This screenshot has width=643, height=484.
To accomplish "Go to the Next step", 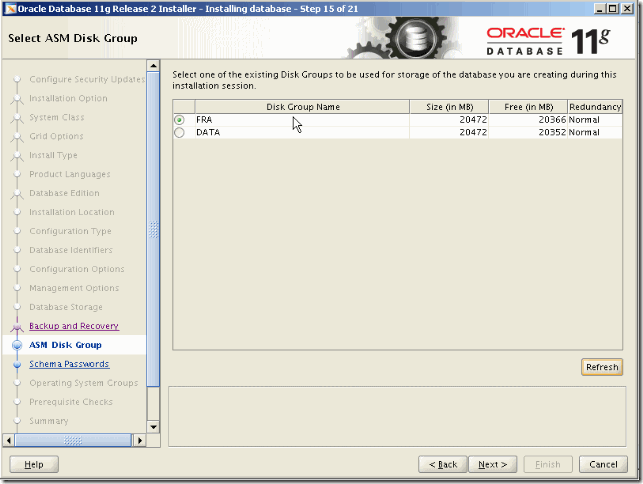I will pos(493,464).
